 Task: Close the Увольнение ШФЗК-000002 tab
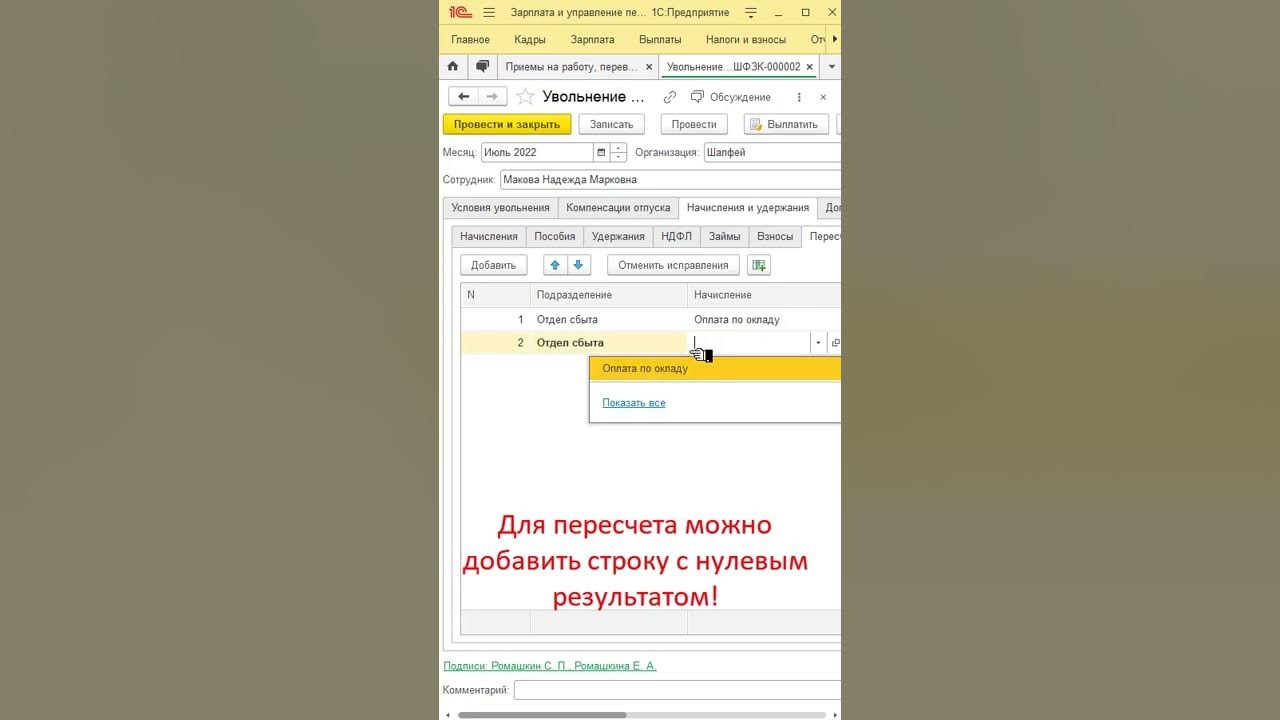pos(810,67)
